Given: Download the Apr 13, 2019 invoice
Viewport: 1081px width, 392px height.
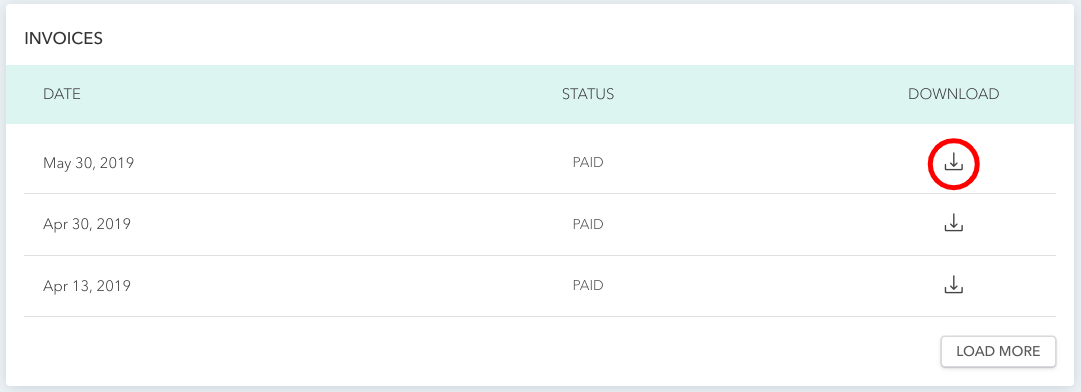Looking at the screenshot, I should 953,285.
